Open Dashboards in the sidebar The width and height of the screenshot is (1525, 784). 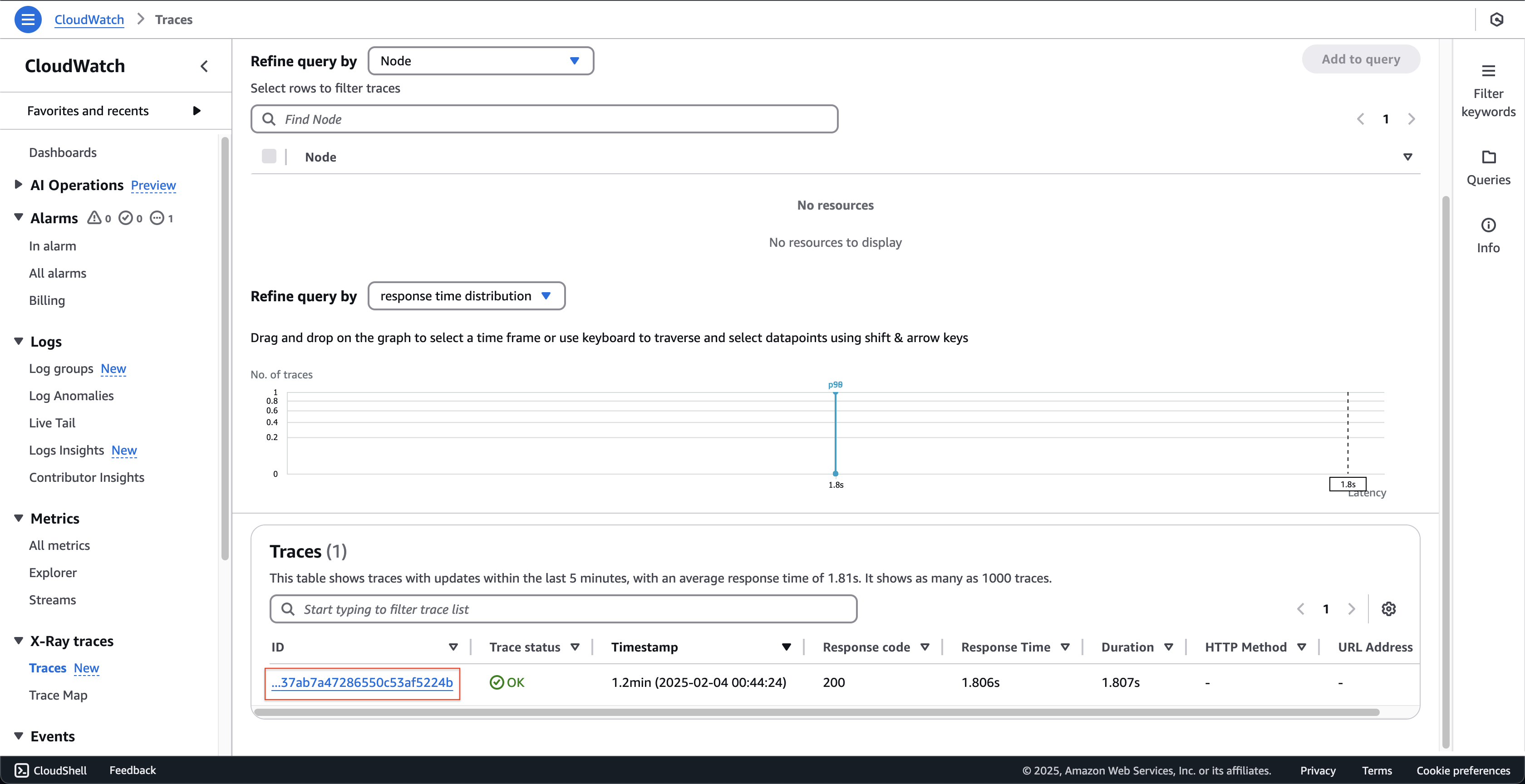(63, 152)
